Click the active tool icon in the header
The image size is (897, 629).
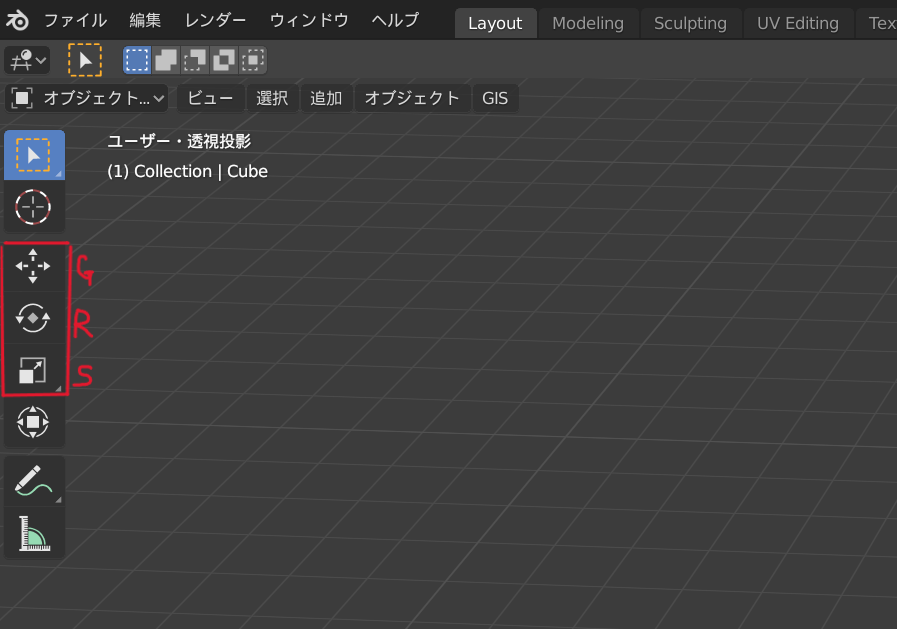click(85, 61)
